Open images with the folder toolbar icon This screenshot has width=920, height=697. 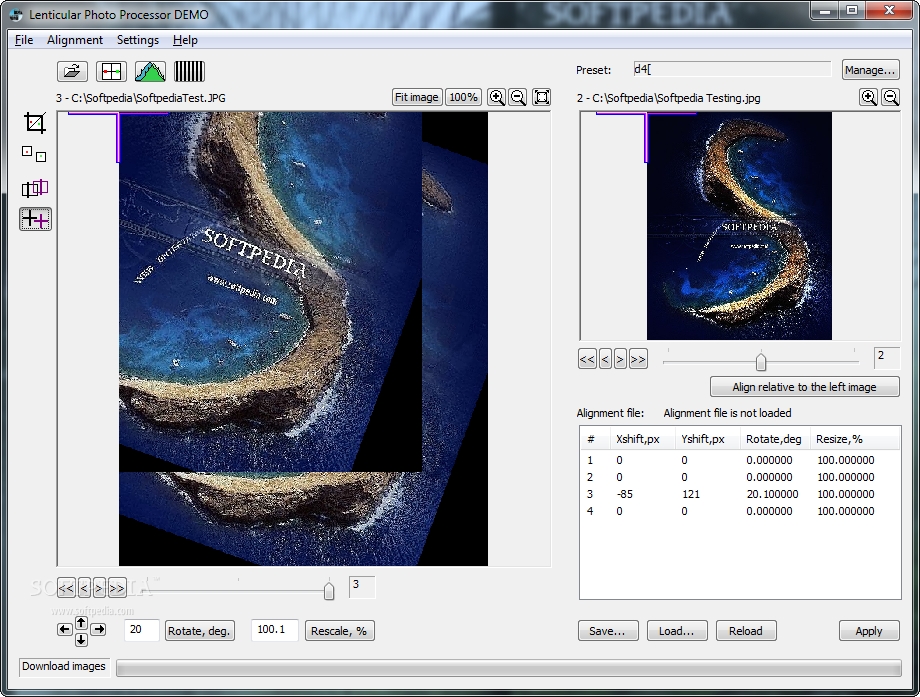(72, 72)
